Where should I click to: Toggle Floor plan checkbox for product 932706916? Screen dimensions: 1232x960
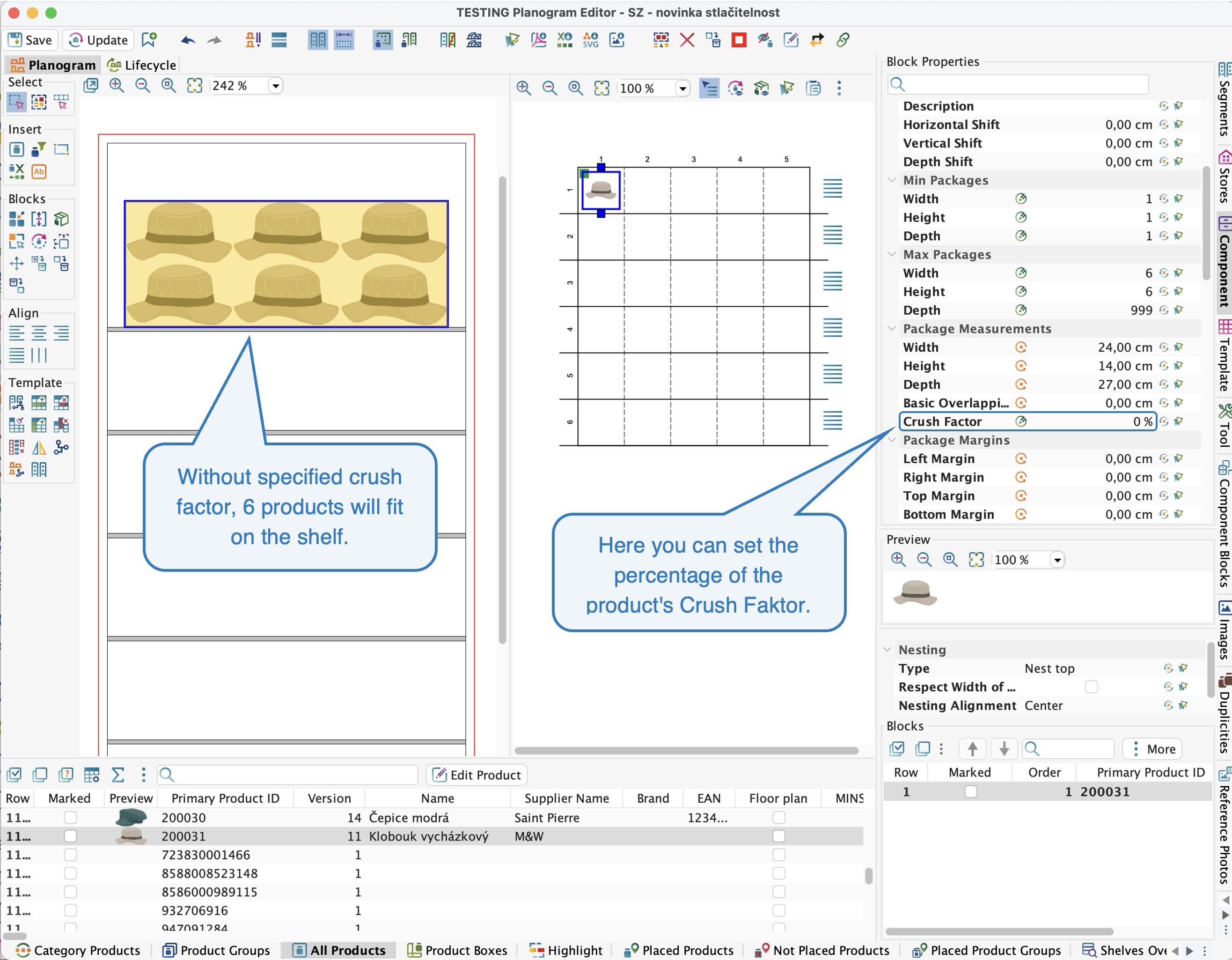[x=778, y=911]
